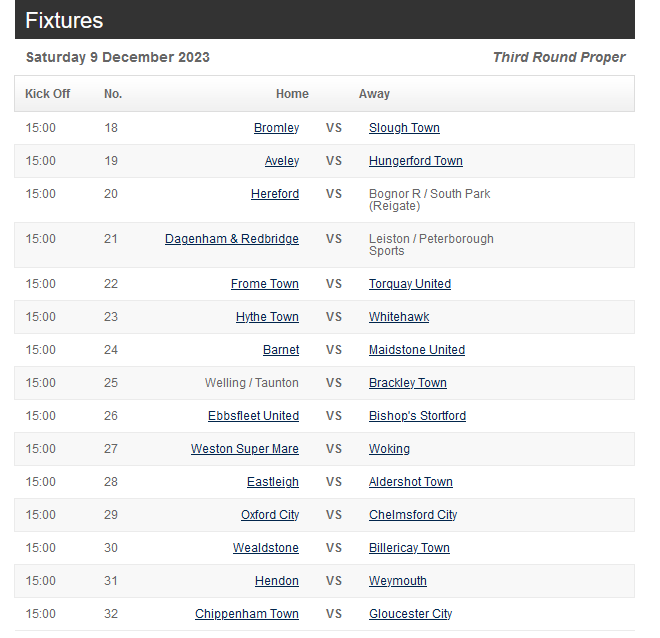Click the Aveley home team link
660x638 pixels.
pos(282,161)
